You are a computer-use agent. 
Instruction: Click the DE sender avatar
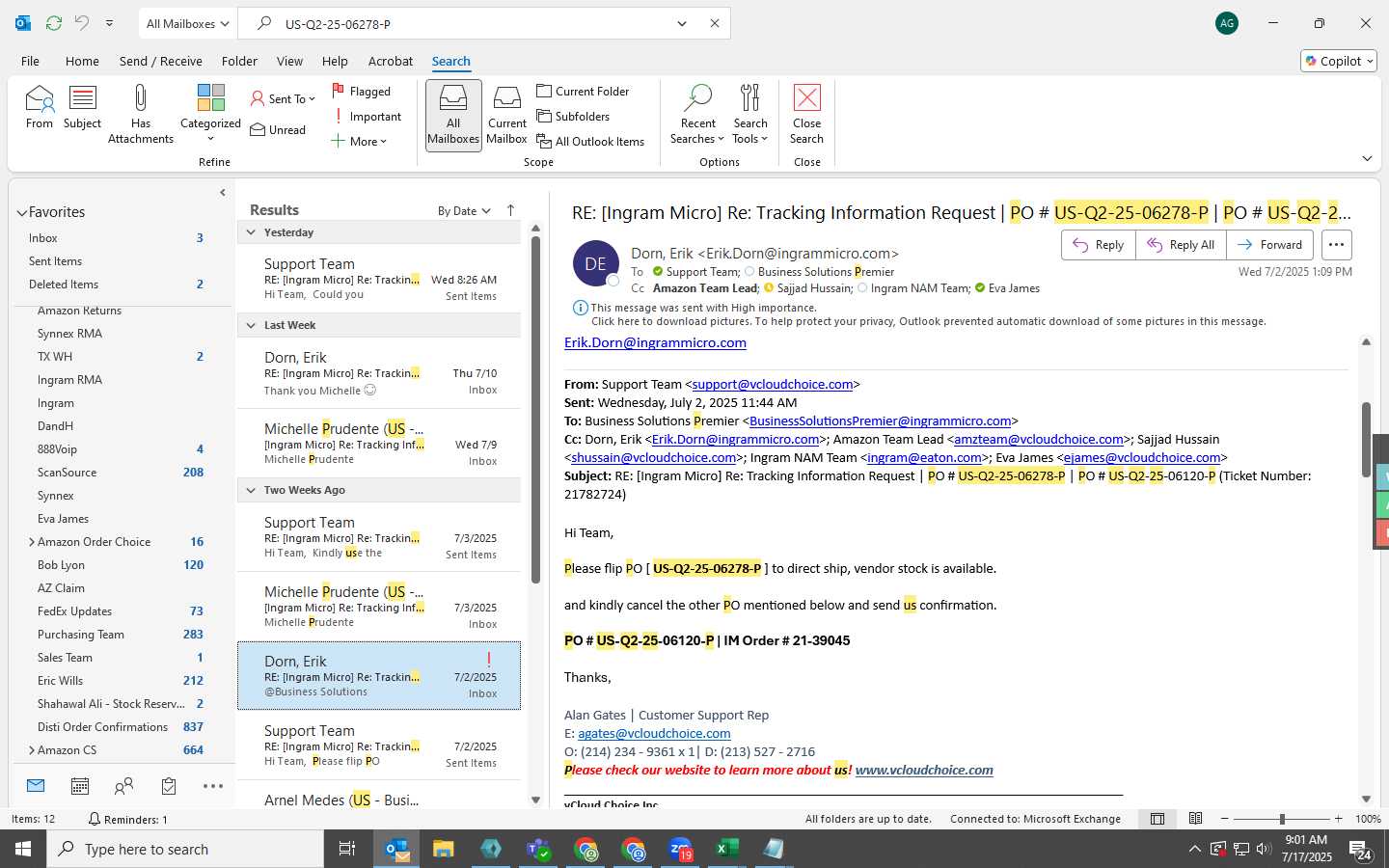pos(596,263)
